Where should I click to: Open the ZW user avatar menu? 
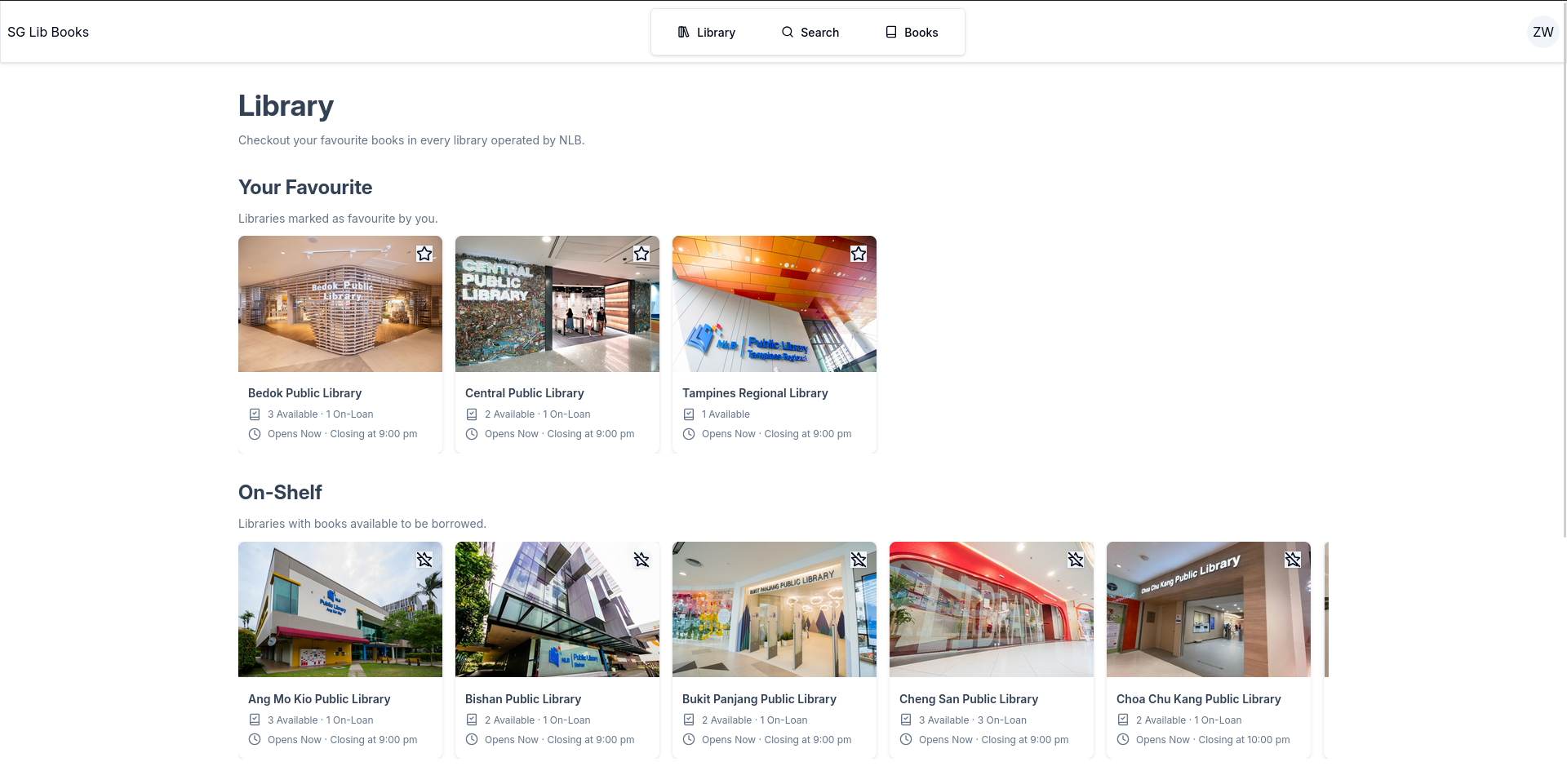point(1543,33)
